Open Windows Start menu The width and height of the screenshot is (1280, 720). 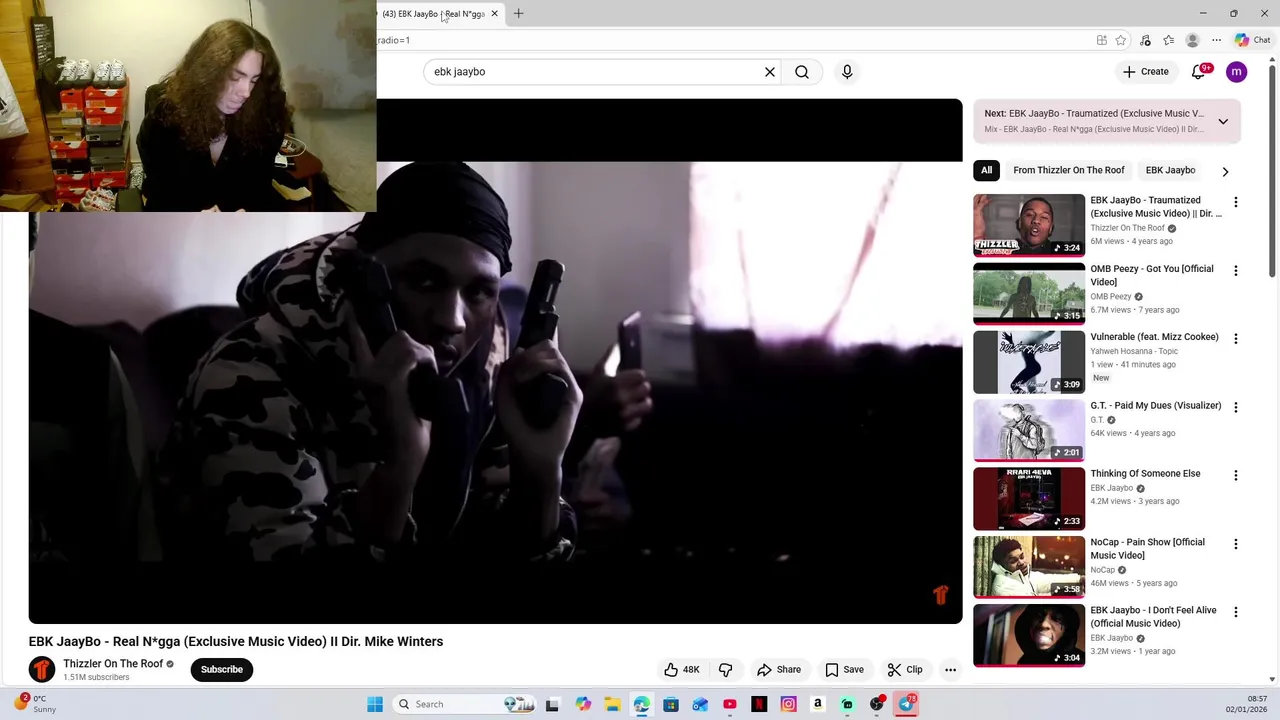tap(375, 704)
